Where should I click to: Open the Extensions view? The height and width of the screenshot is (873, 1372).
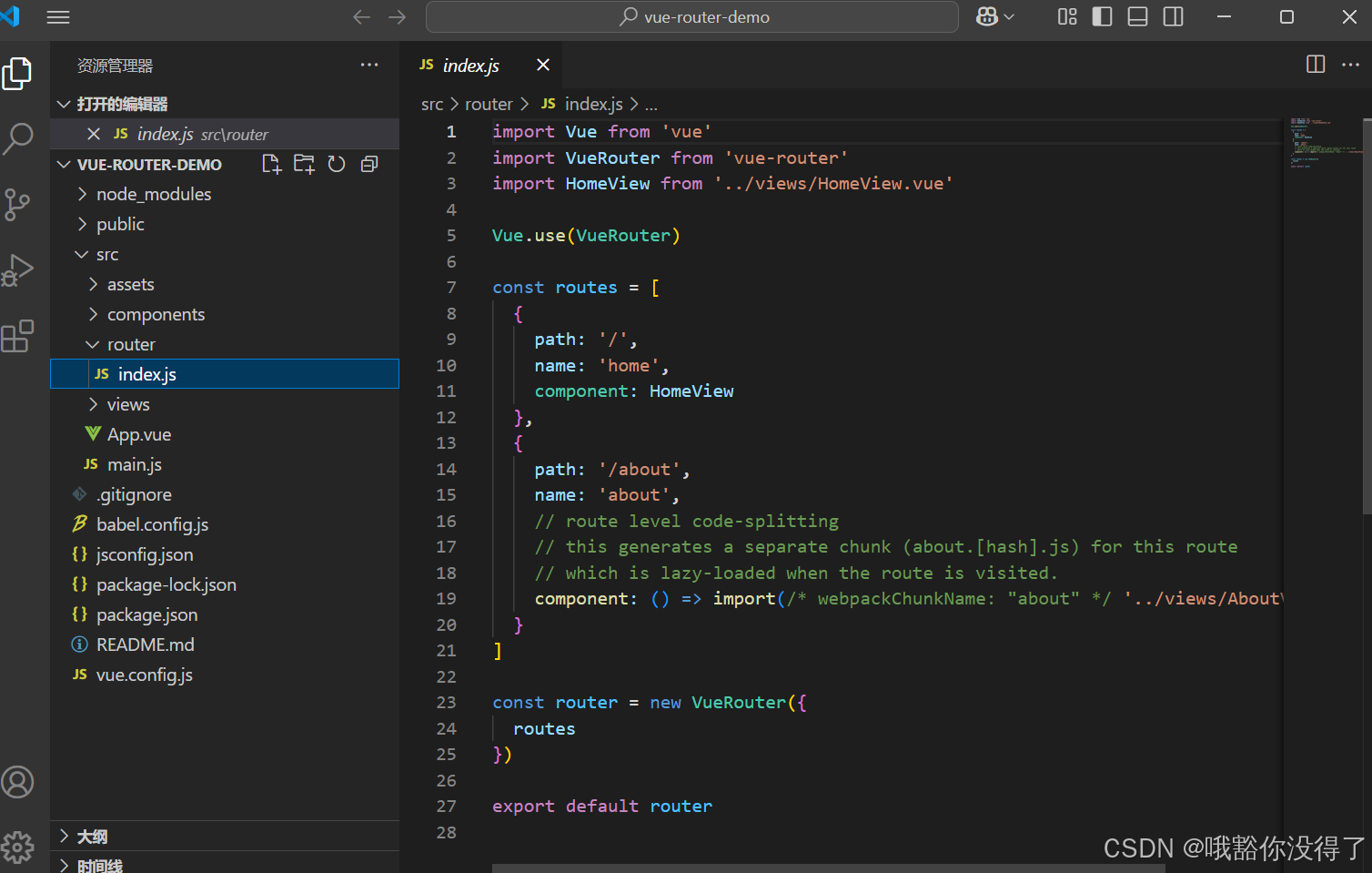(x=18, y=336)
